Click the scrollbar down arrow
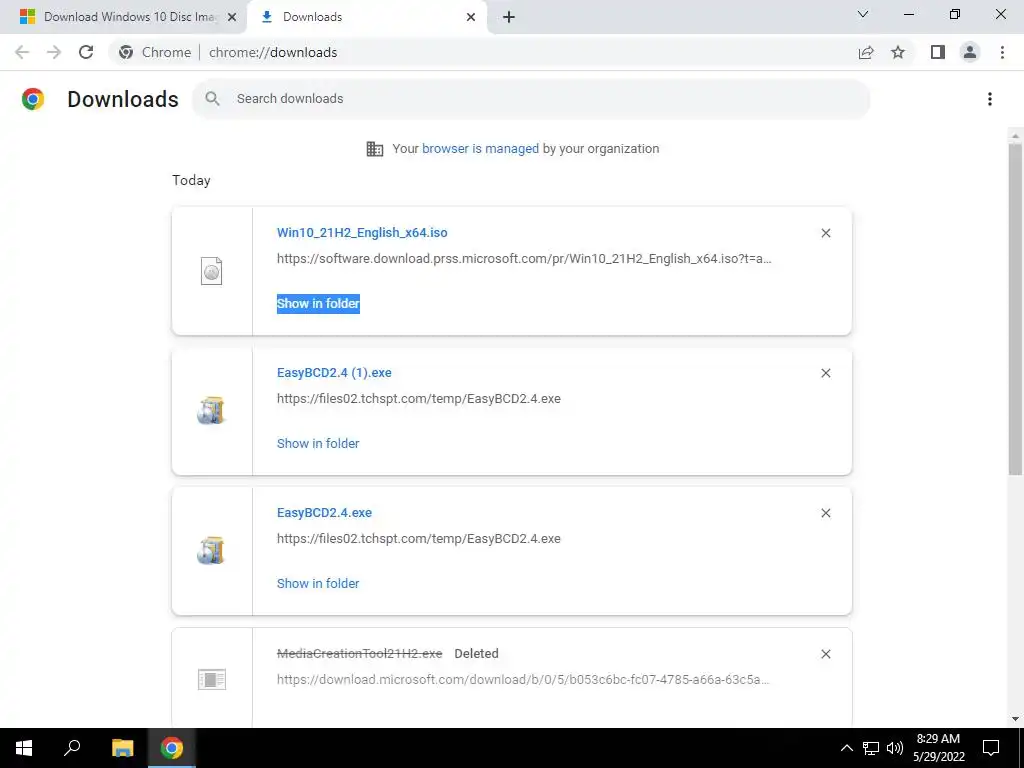 [1014, 719]
